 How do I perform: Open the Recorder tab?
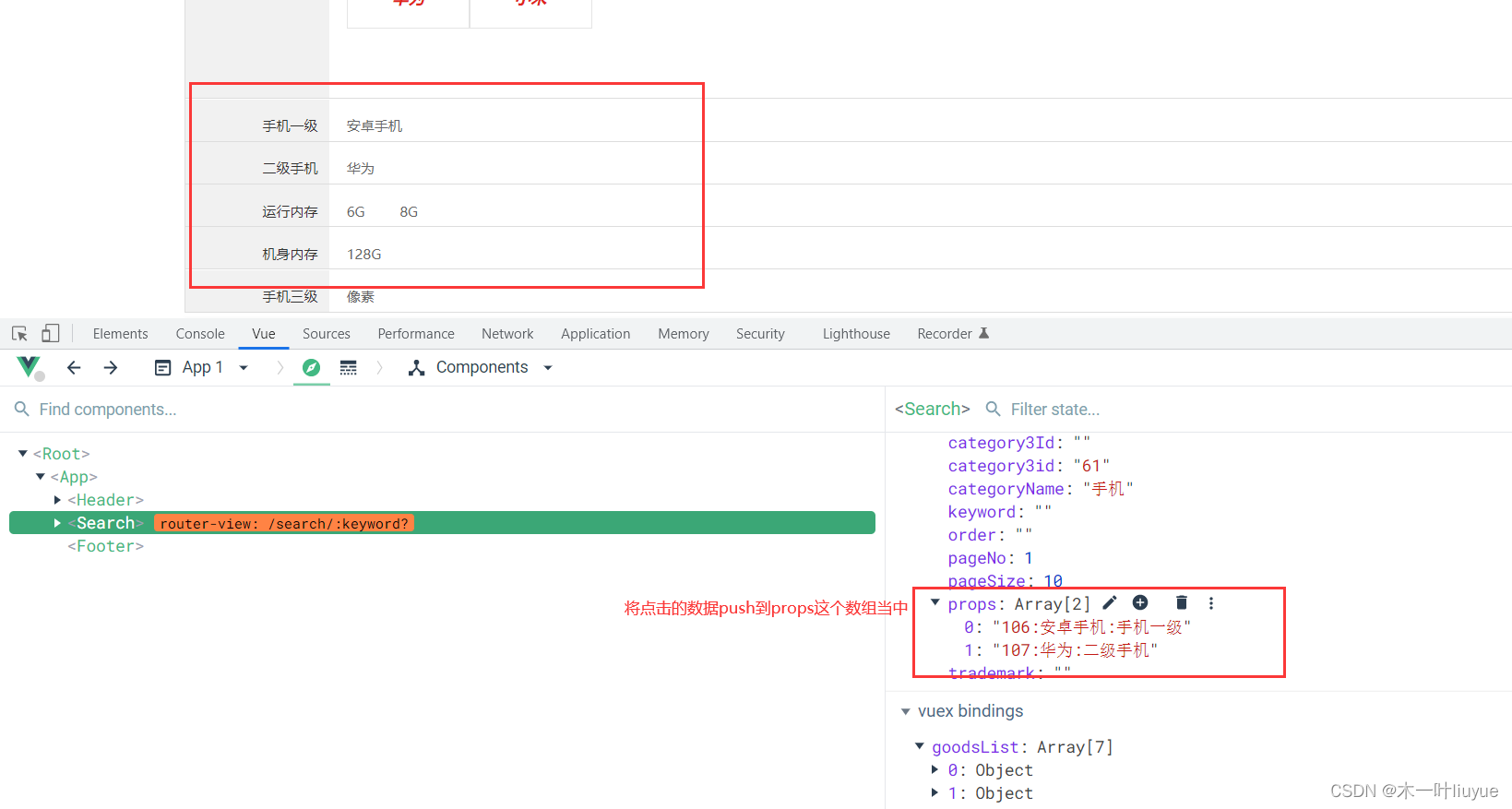(953, 334)
